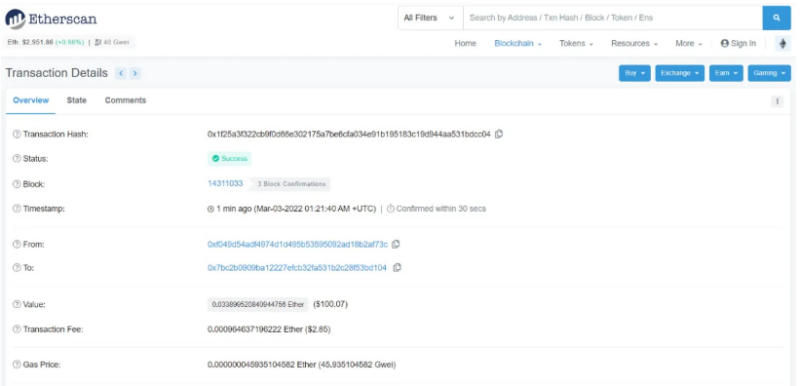Open block 14311033 link

[225, 184]
